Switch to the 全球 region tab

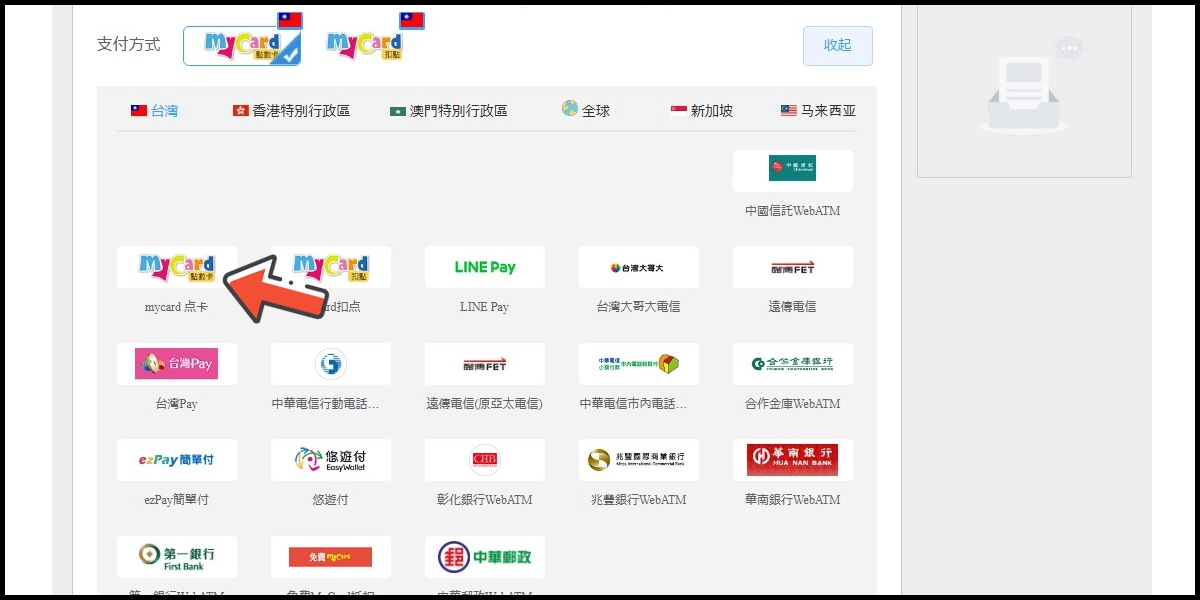coord(586,110)
